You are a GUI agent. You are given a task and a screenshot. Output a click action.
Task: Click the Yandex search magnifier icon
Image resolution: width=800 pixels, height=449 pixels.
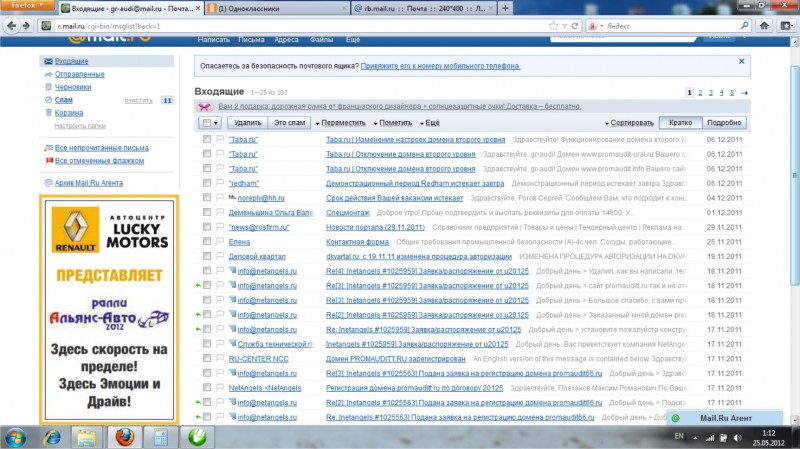coord(744,26)
